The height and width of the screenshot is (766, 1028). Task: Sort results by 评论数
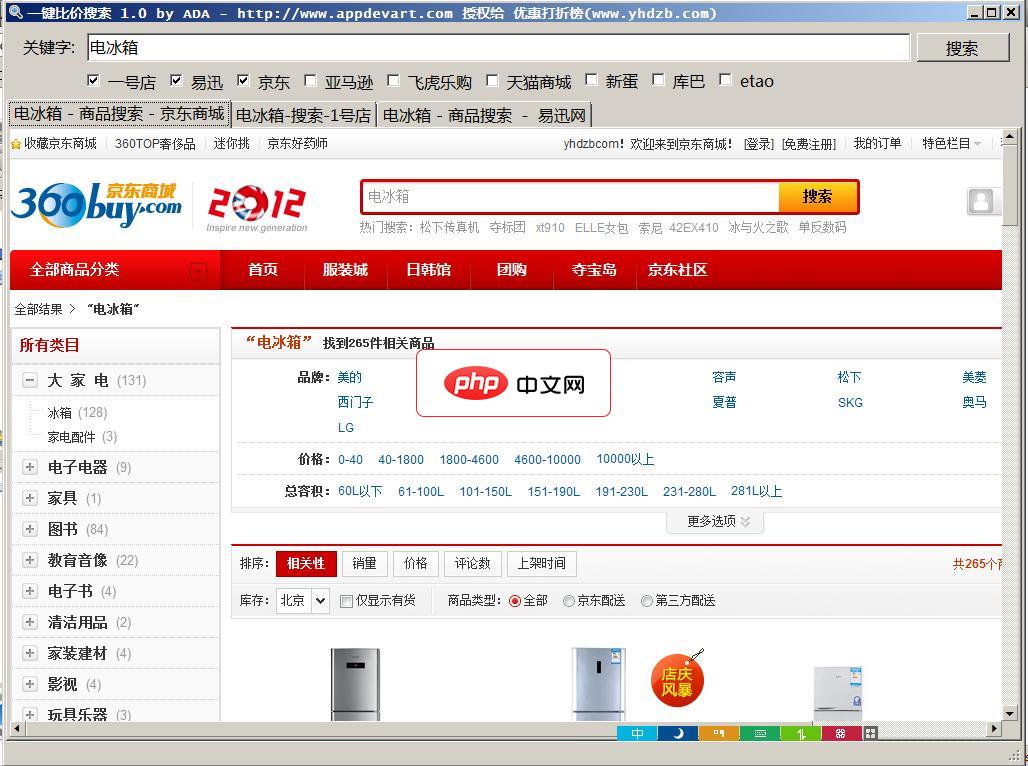[x=473, y=563]
